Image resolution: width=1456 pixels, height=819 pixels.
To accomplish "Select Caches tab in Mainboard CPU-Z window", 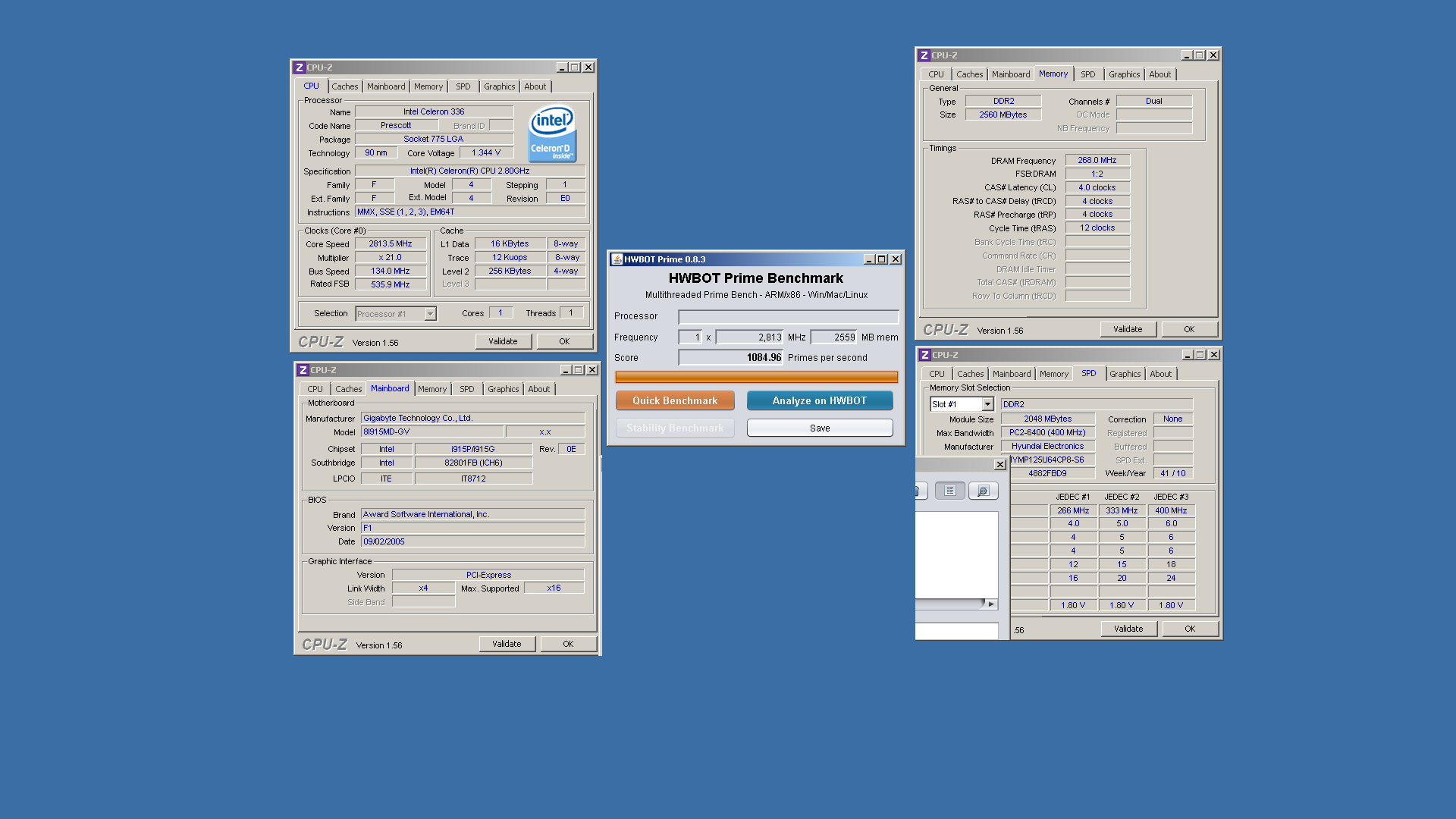I will [349, 389].
